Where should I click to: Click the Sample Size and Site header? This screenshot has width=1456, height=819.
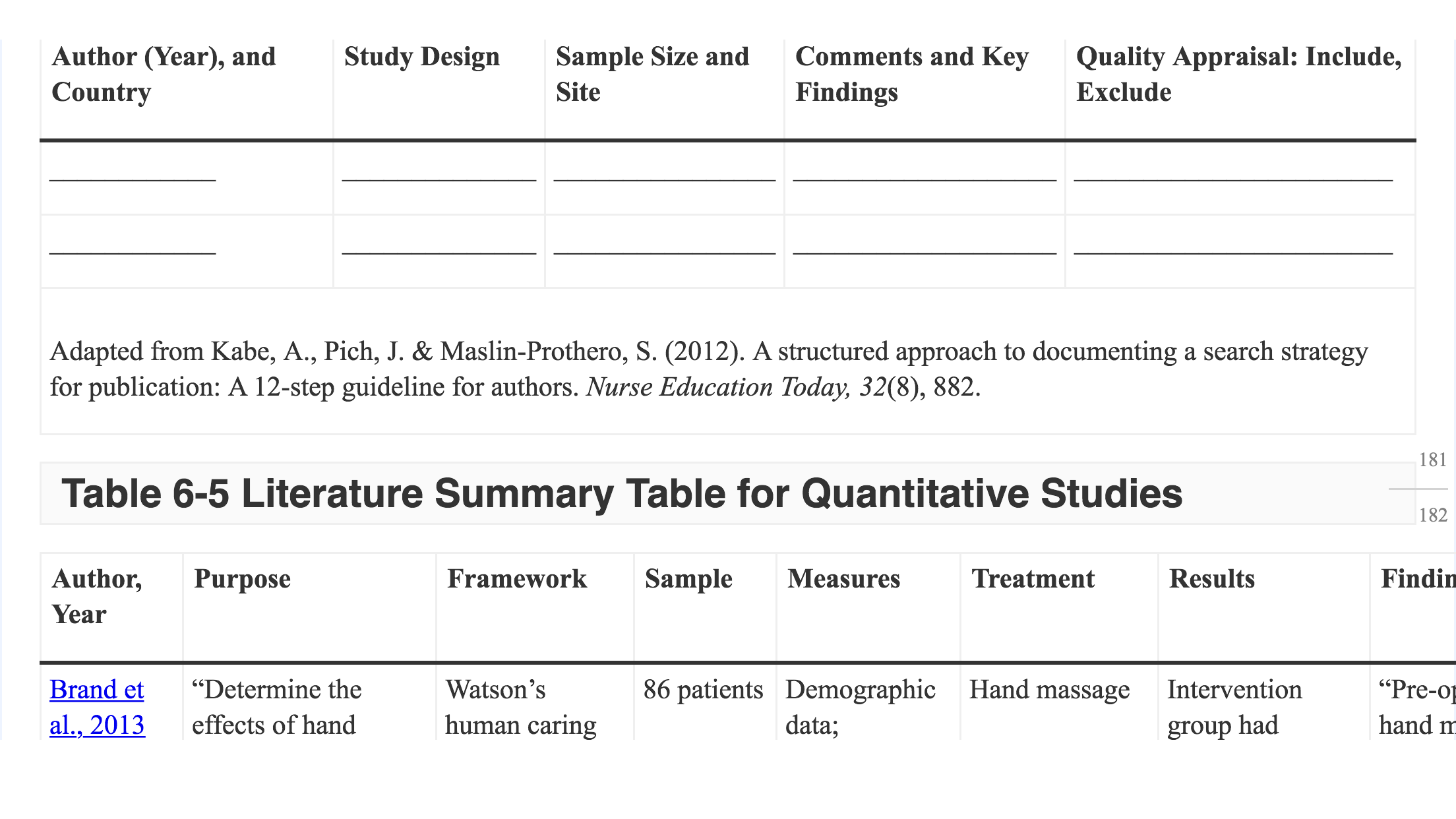click(652, 74)
